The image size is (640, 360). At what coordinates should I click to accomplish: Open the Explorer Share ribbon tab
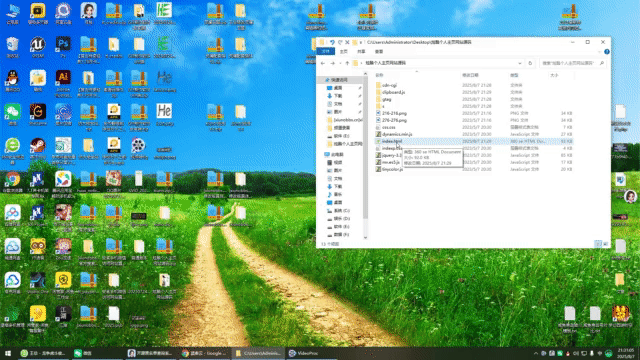[x=361, y=51]
